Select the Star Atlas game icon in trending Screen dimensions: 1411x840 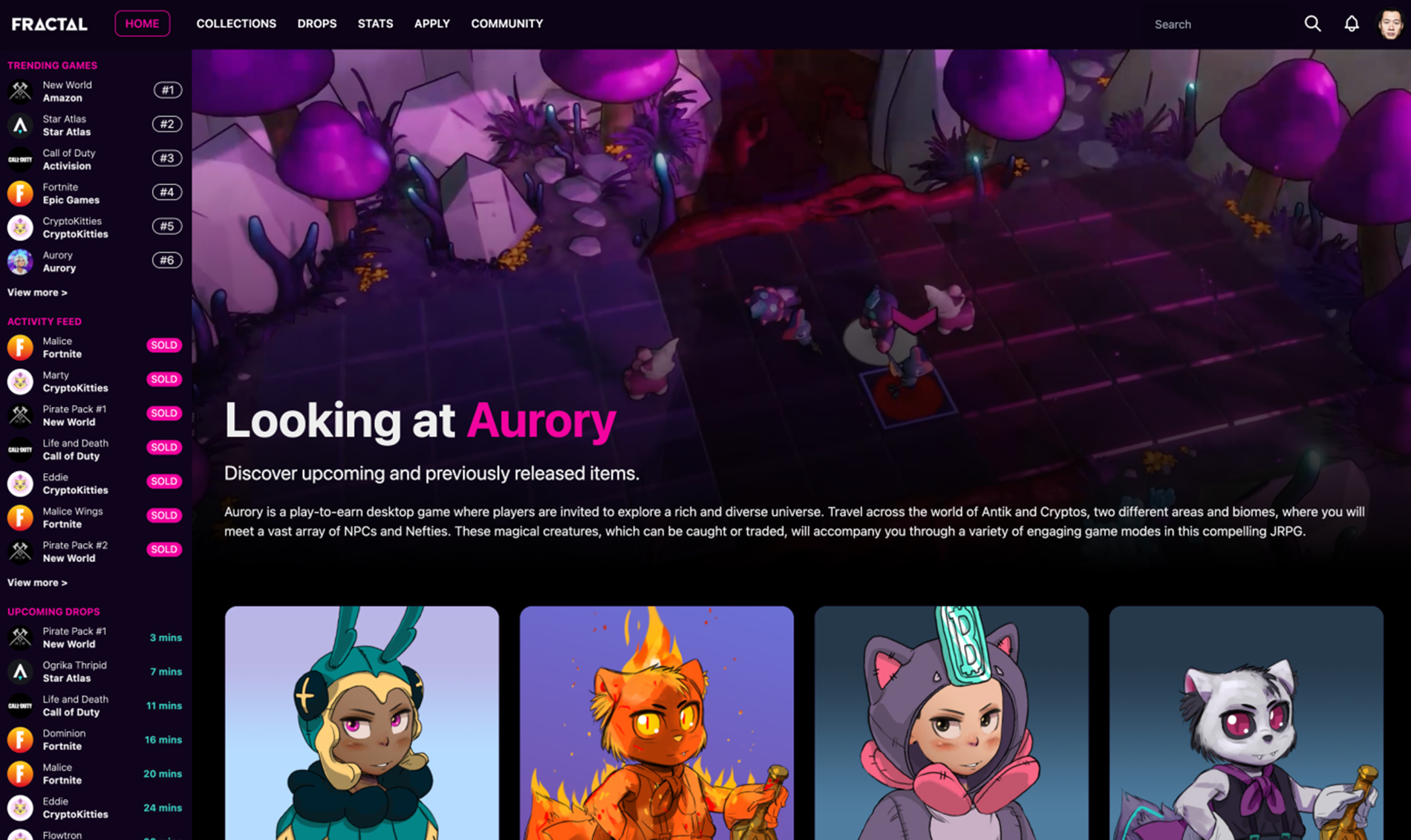tap(20, 126)
